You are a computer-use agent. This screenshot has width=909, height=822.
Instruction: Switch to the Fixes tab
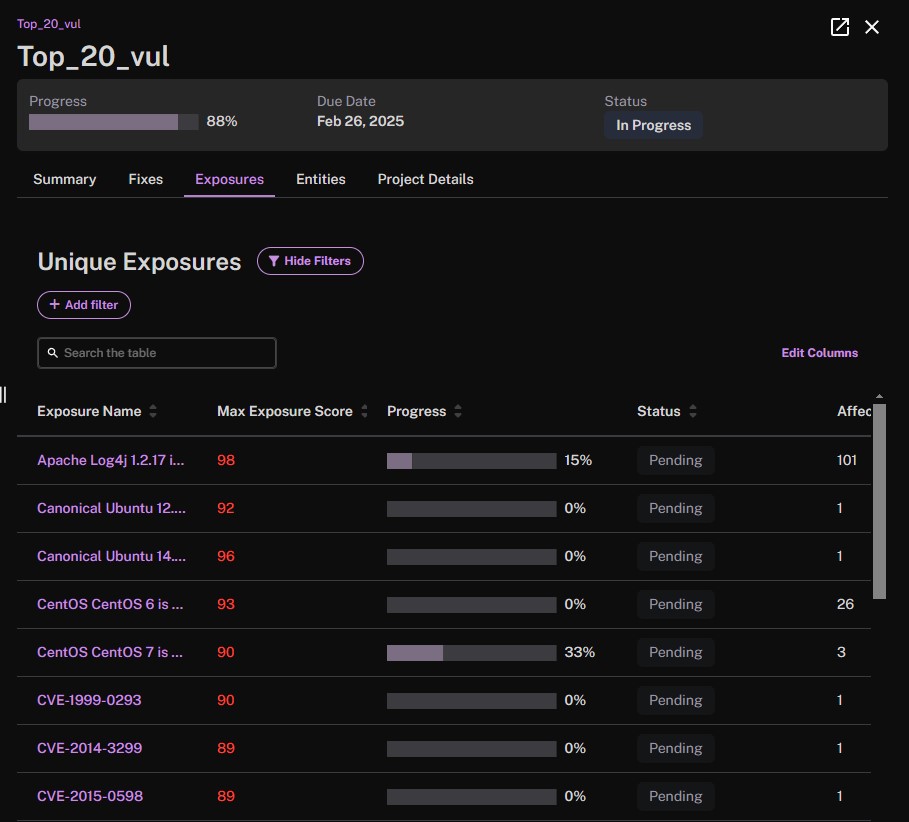point(146,179)
